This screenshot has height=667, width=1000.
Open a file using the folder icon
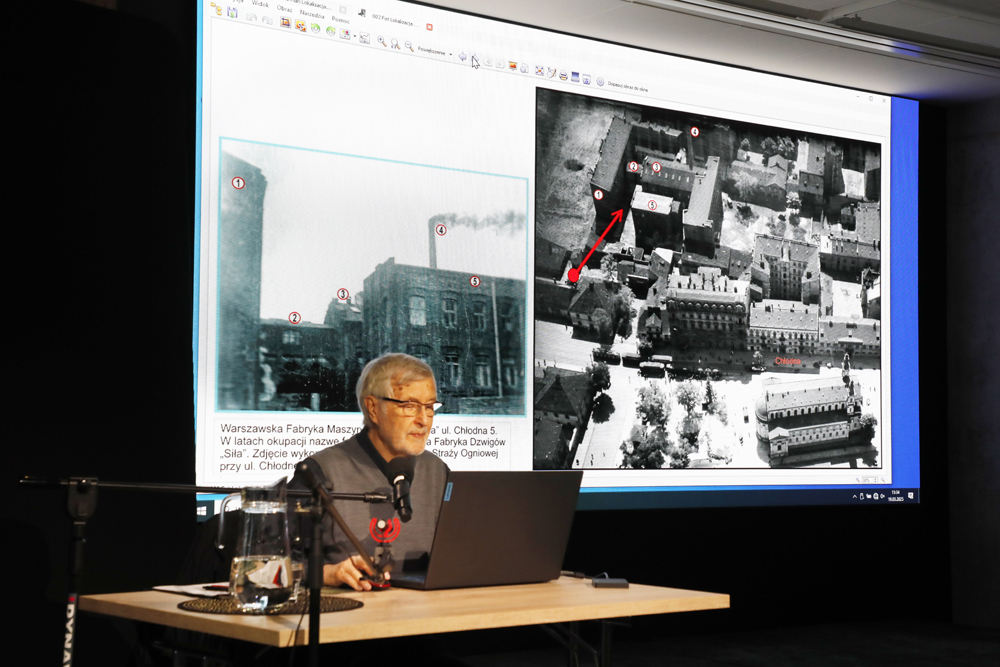tap(216, 9)
